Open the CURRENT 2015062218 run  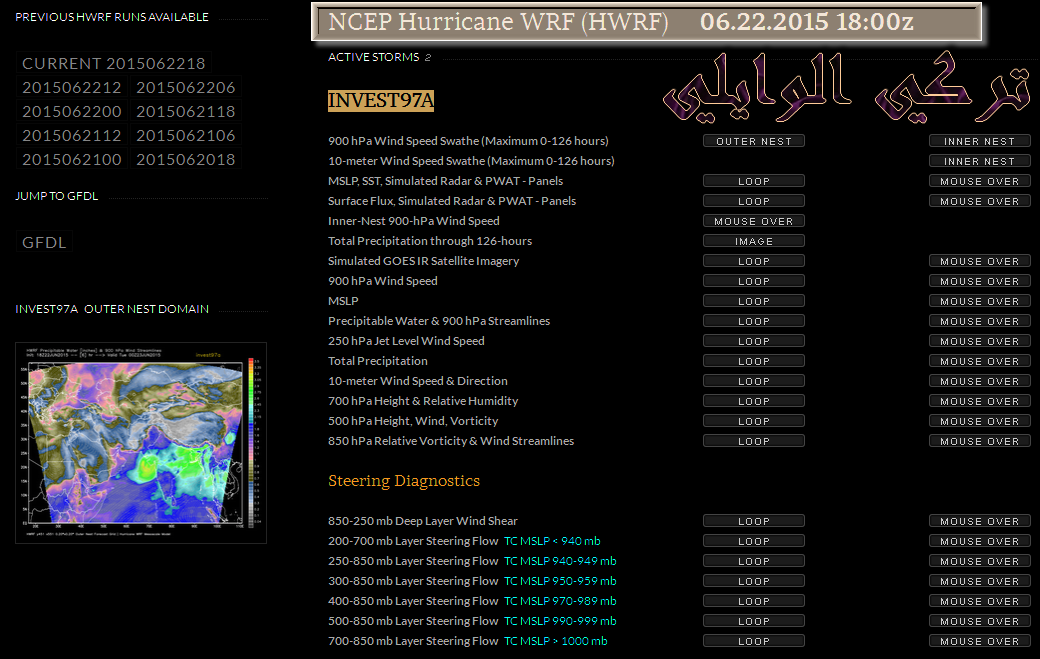coord(113,64)
